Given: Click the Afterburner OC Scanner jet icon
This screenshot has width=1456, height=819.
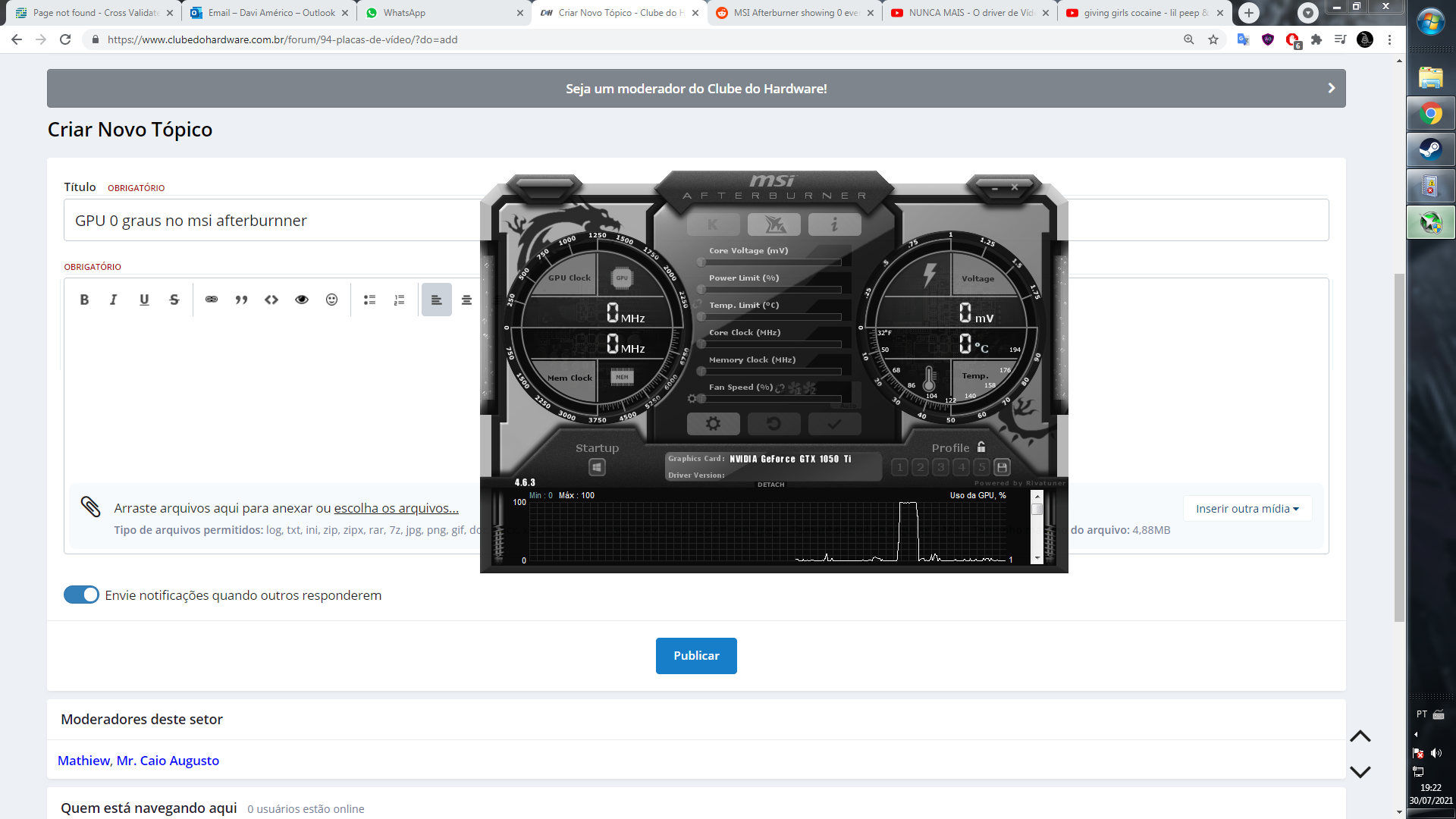Looking at the screenshot, I should click(773, 224).
